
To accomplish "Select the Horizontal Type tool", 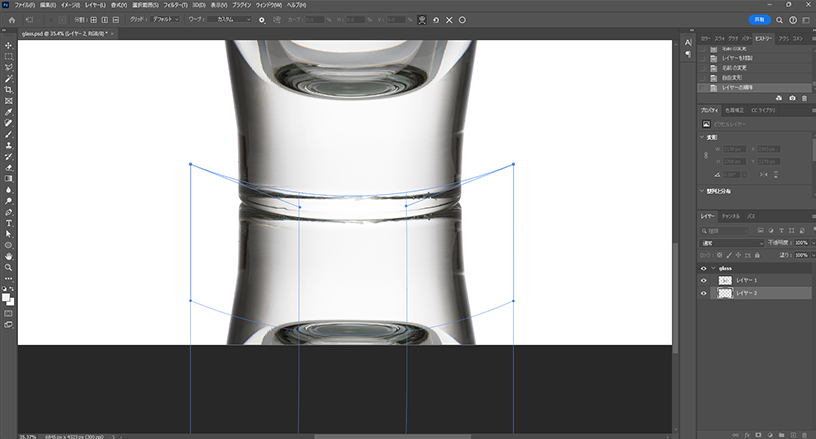I will (x=8, y=223).
